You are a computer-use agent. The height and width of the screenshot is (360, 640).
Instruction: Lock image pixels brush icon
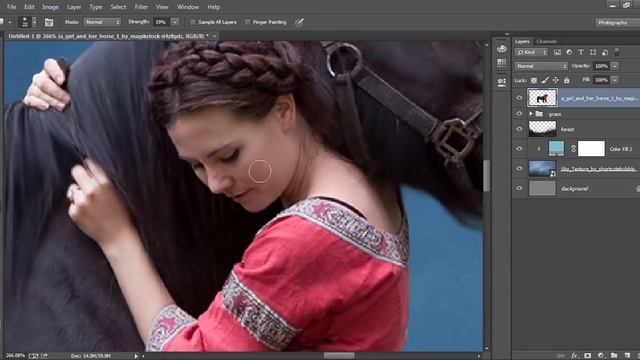[544, 80]
